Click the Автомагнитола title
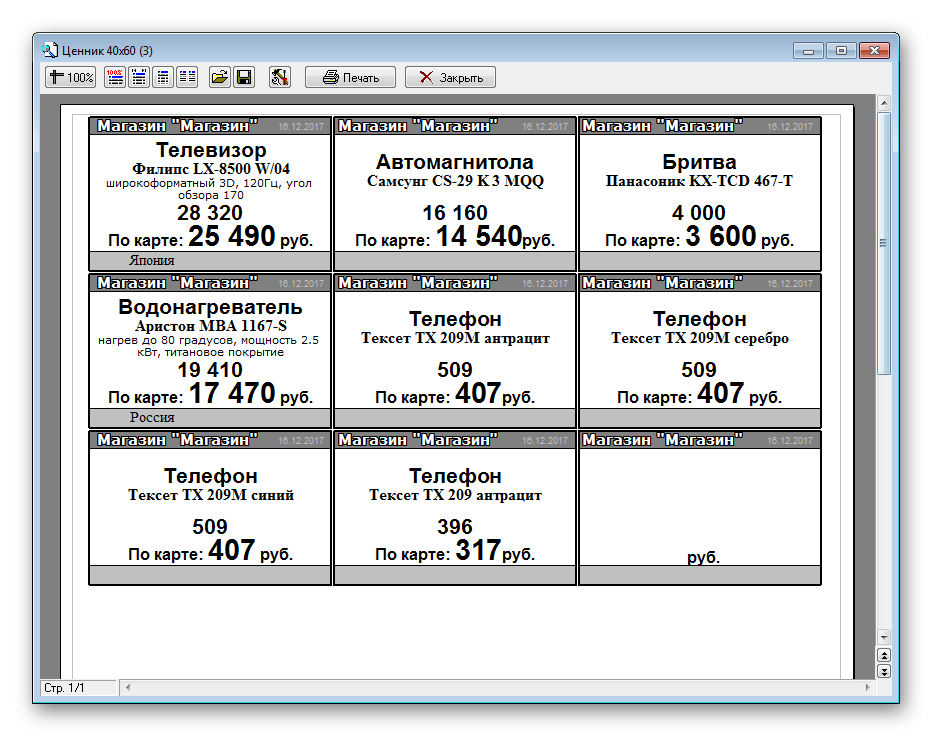 pos(455,162)
